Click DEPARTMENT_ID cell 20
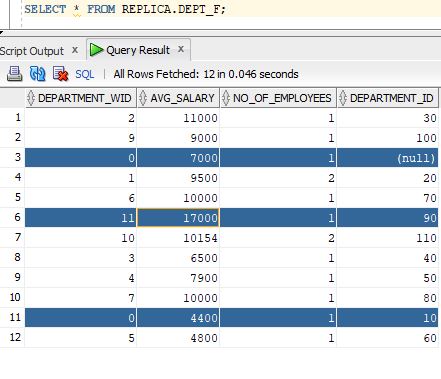Viewport: 441px width, 379px height. tap(388, 178)
